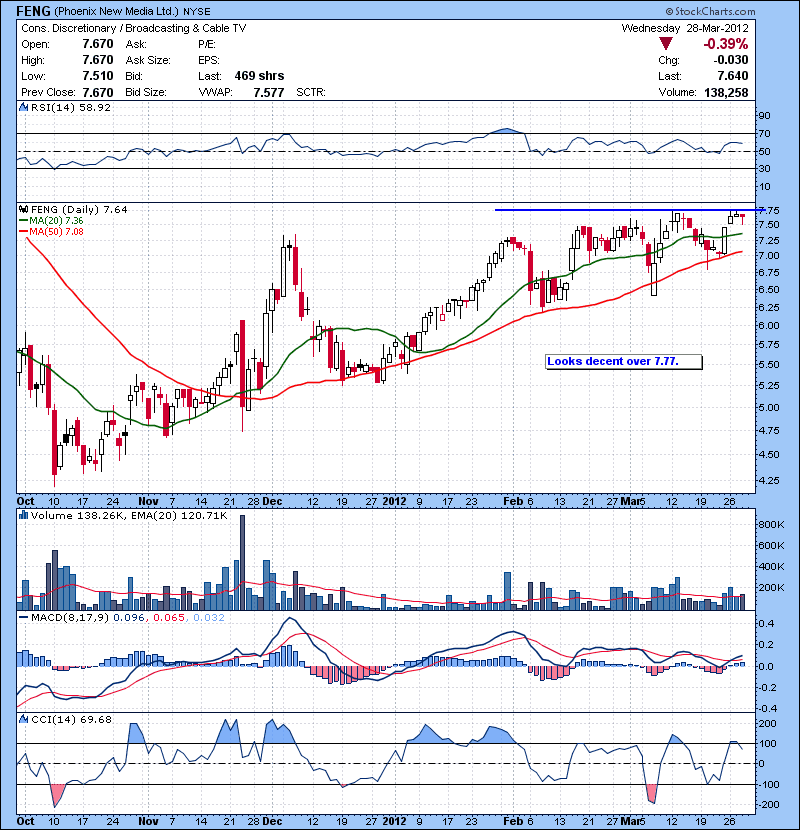The image size is (800, 830).
Task: Click the 'Looks decent over 7.77.' annotation
Action: tap(623, 362)
